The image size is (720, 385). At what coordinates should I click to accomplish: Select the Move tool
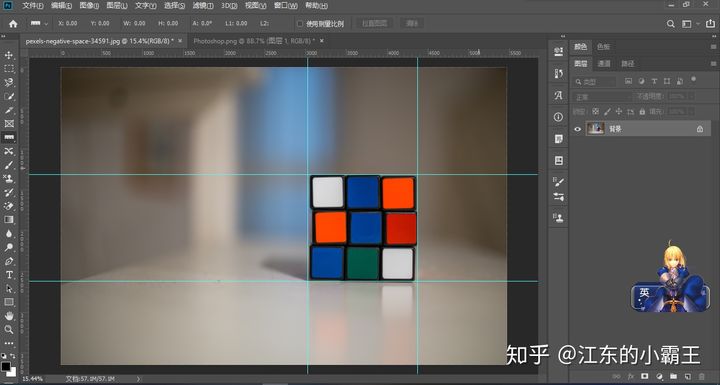(x=9, y=55)
